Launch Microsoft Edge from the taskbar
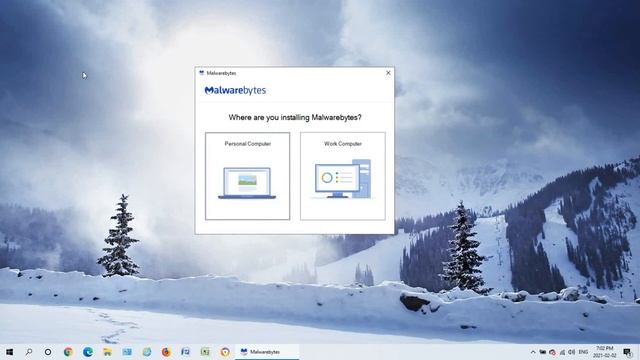This screenshot has width=640, height=360. (x=87, y=352)
